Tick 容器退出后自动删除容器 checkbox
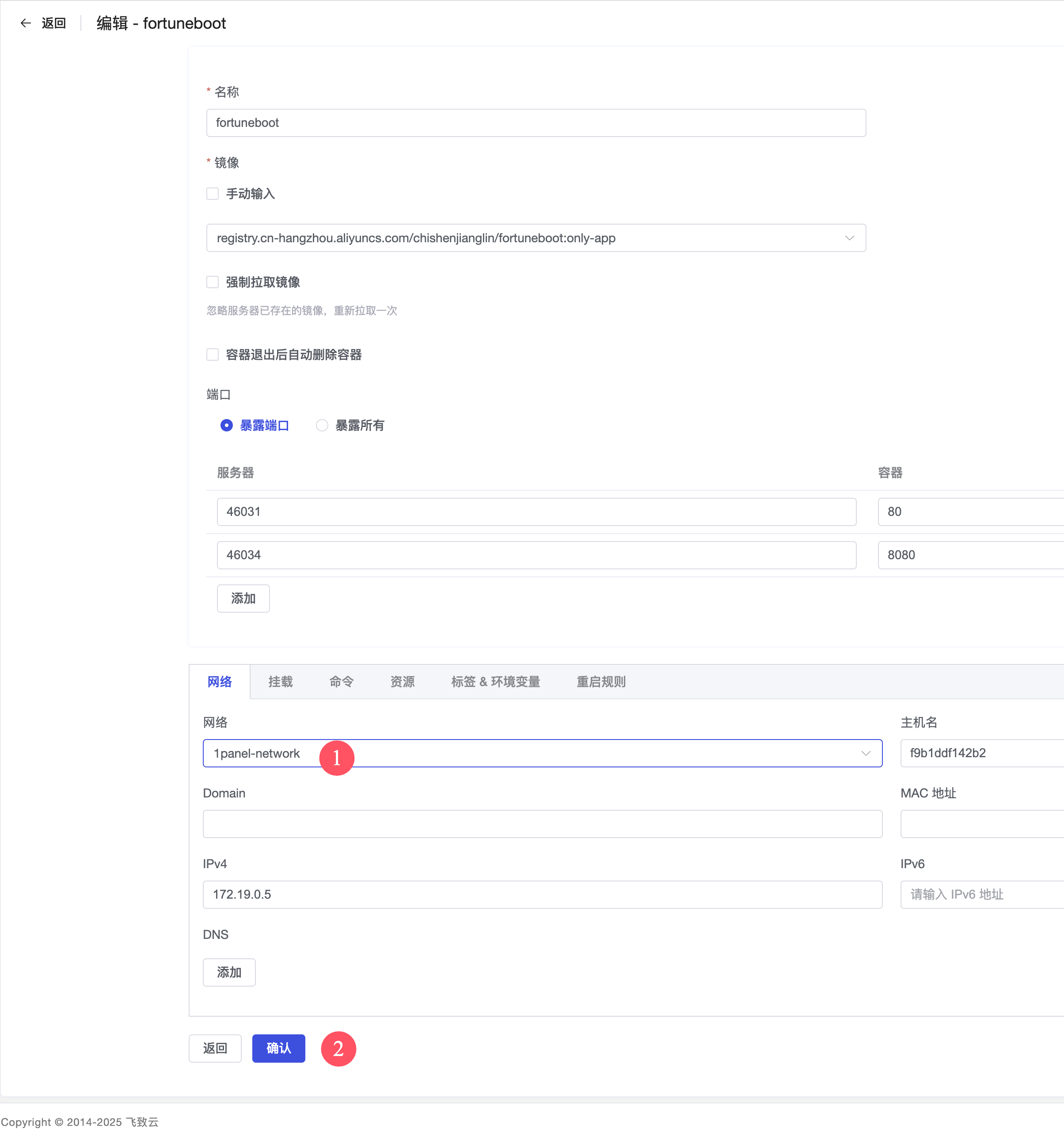This screenshot has height=1144, width=1064. [x=213, y=355]
